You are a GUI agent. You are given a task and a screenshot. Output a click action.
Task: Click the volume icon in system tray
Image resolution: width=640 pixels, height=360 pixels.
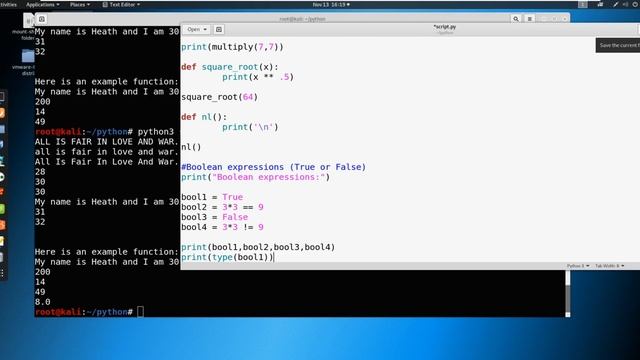tap(626, 4)
